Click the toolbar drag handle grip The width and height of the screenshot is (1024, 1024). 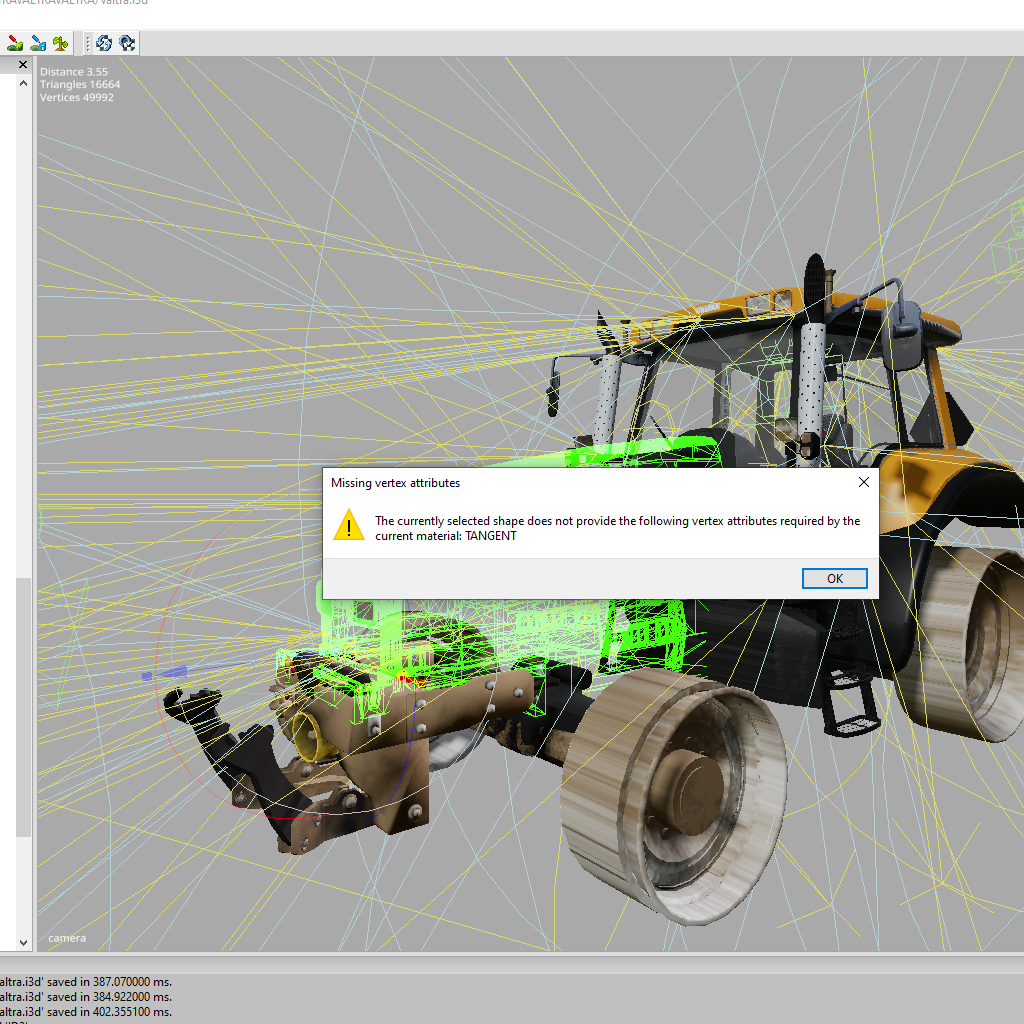tap(88, 44)
